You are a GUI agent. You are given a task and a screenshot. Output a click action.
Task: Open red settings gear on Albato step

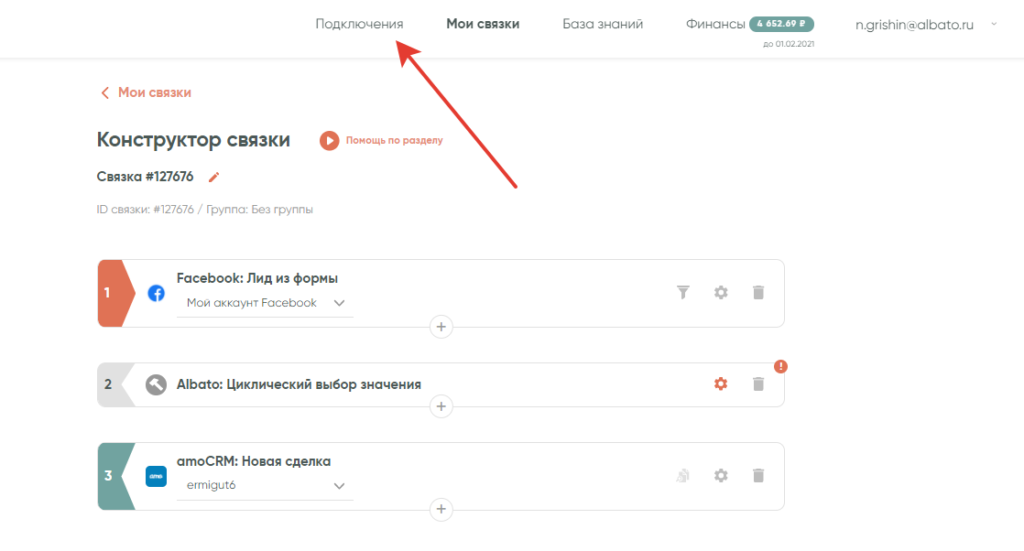(721, 384)
